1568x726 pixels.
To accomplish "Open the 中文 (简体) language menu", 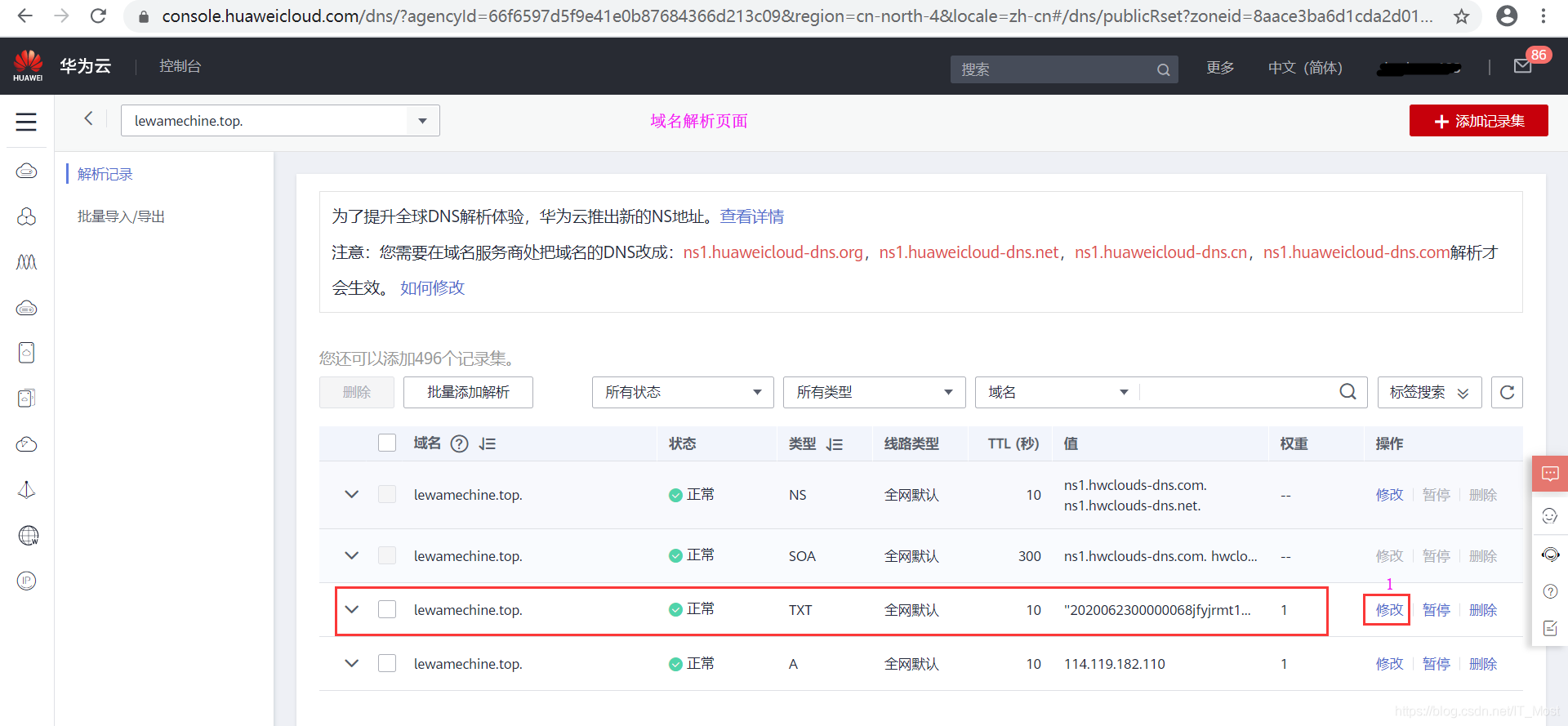I will [1305, 68].
